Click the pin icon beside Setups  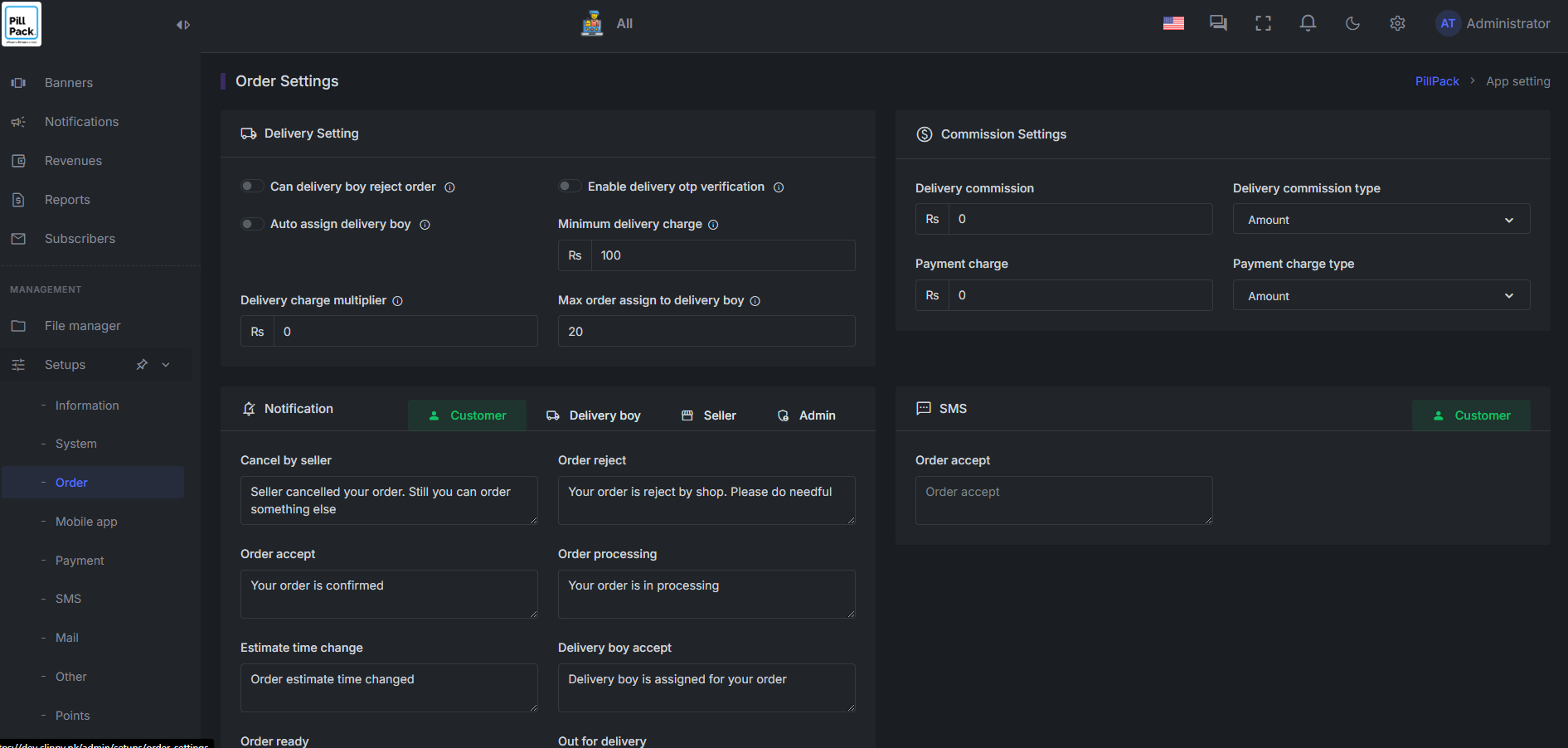coord(142,365)
